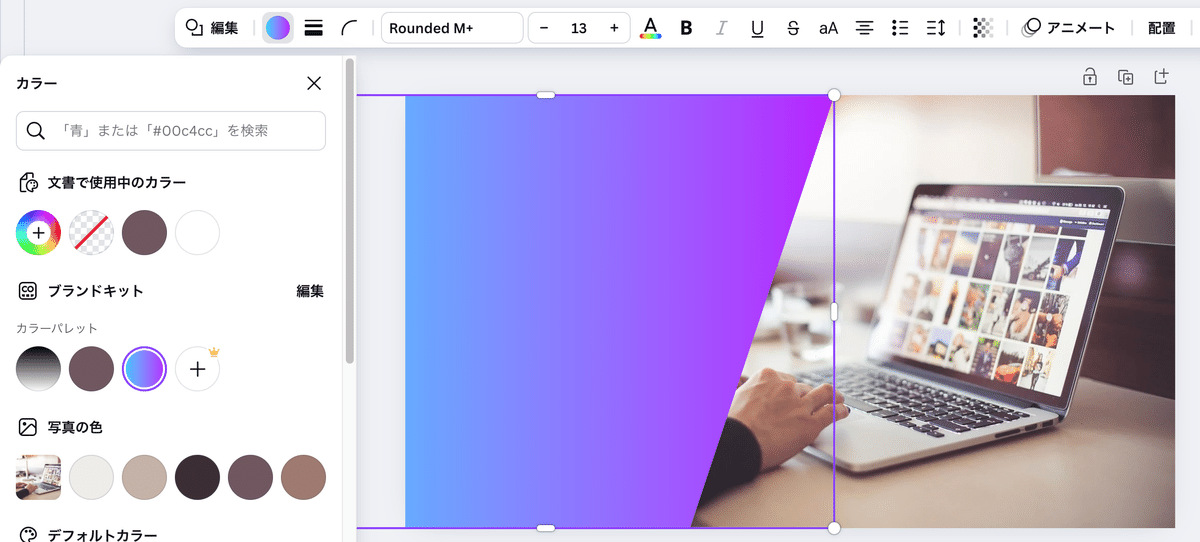The height and width of the screenshot is (542, 1200).
Task: Open the corner rounding icon
Action: point(349,28)
